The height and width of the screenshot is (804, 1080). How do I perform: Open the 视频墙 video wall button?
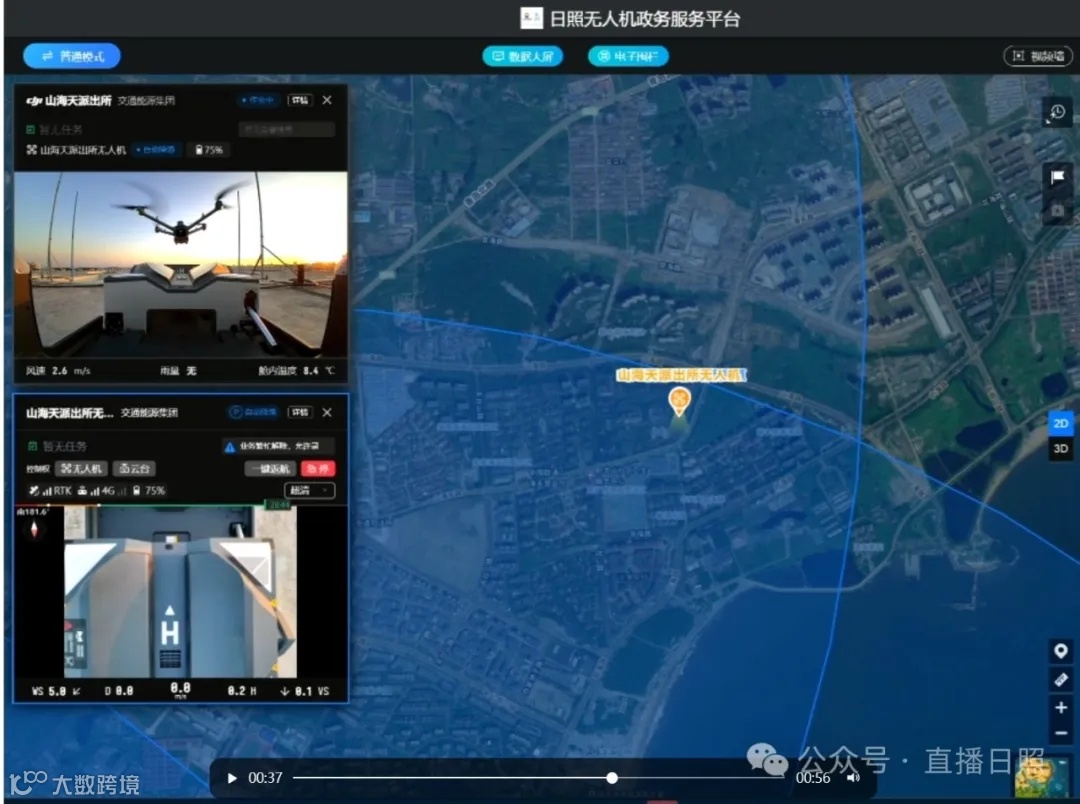point(1038,56)
